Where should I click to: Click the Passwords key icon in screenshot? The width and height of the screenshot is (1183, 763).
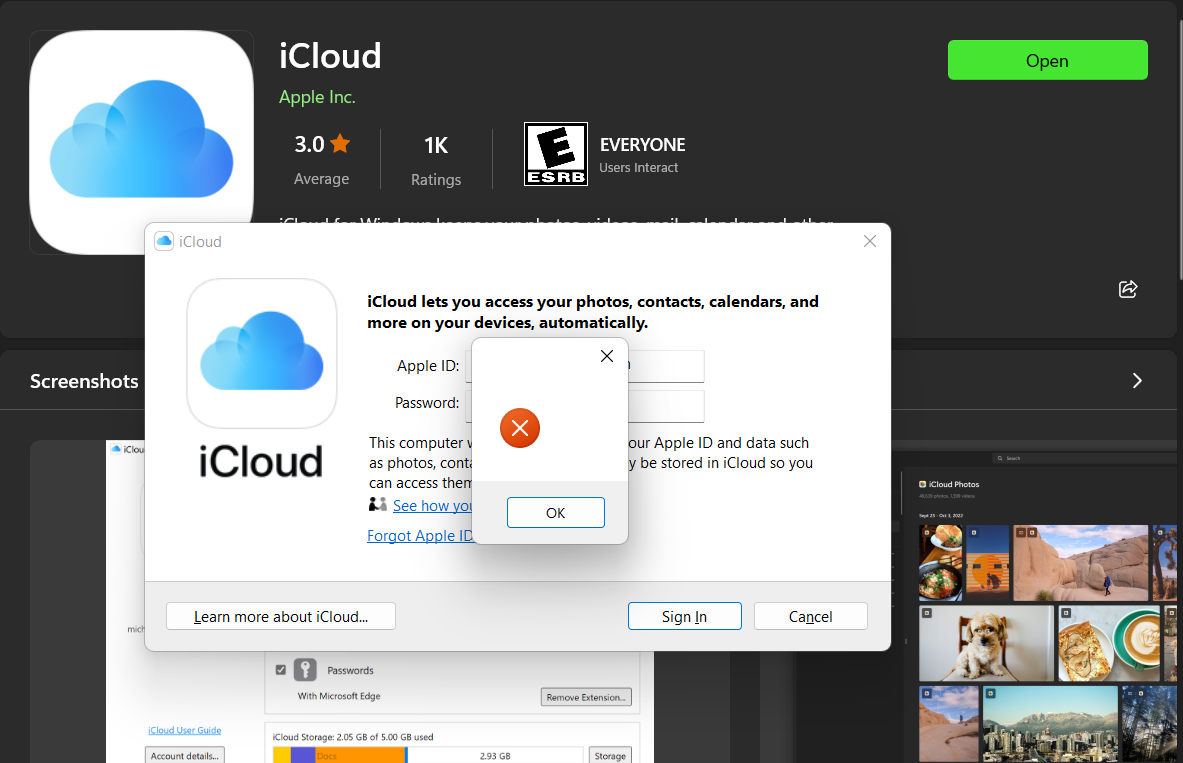(x=305, y=669)
